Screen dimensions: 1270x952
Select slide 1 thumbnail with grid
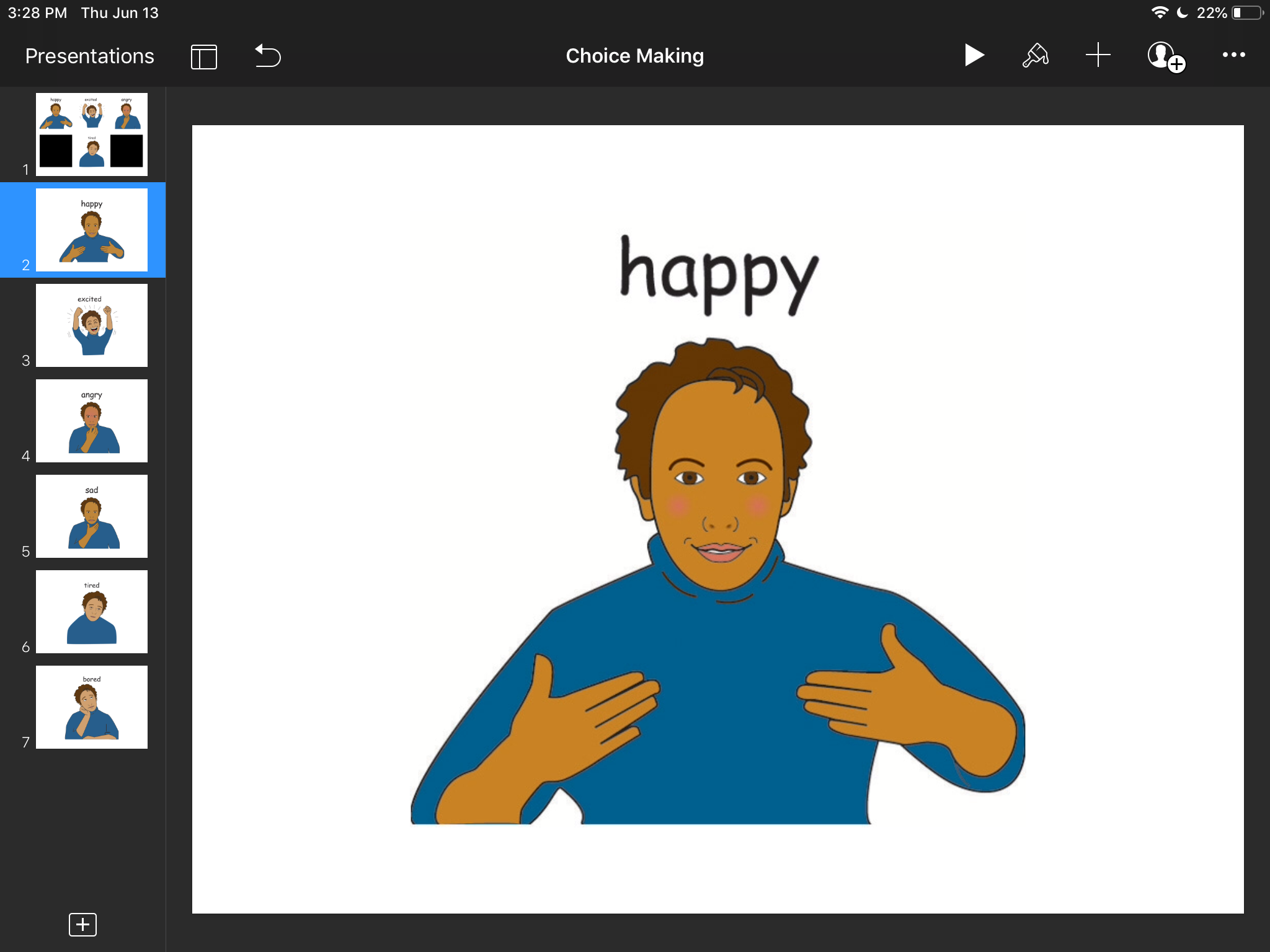(92, 134)
